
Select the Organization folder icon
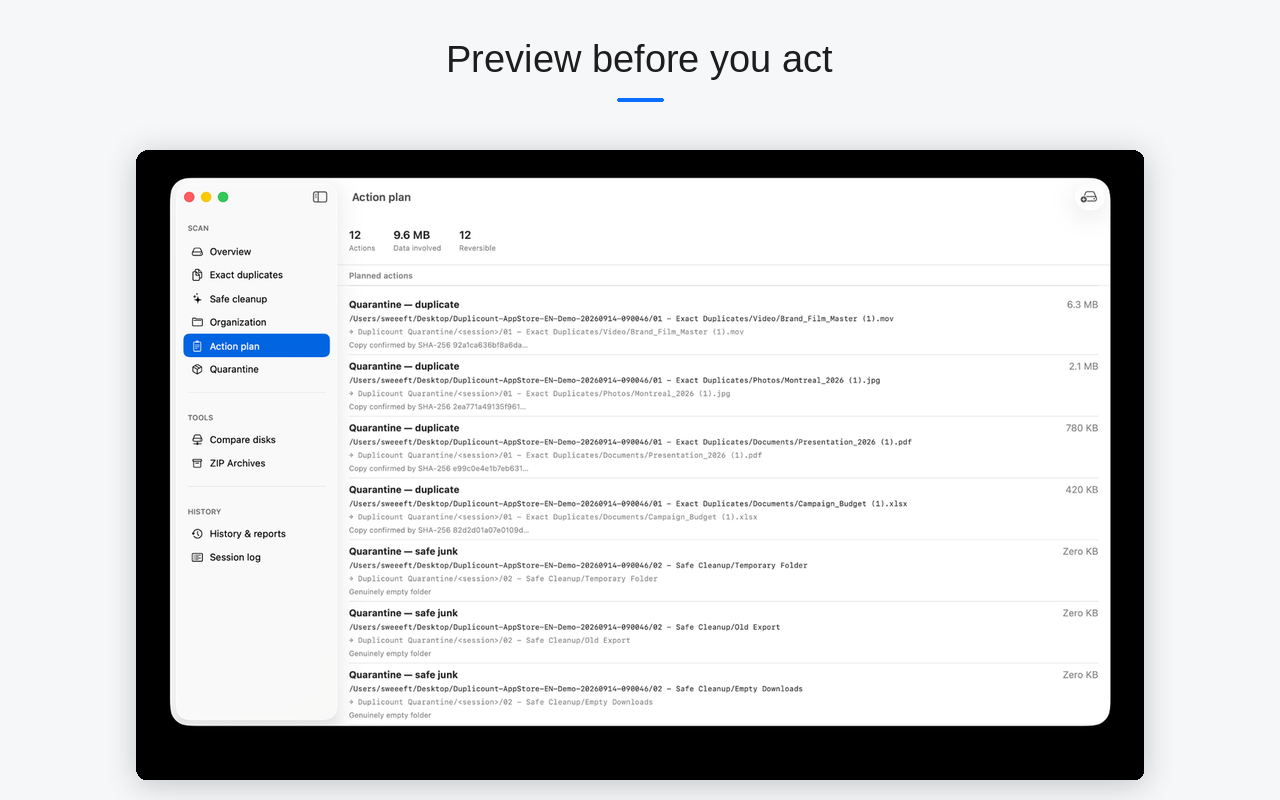click(x=197, y=322)
